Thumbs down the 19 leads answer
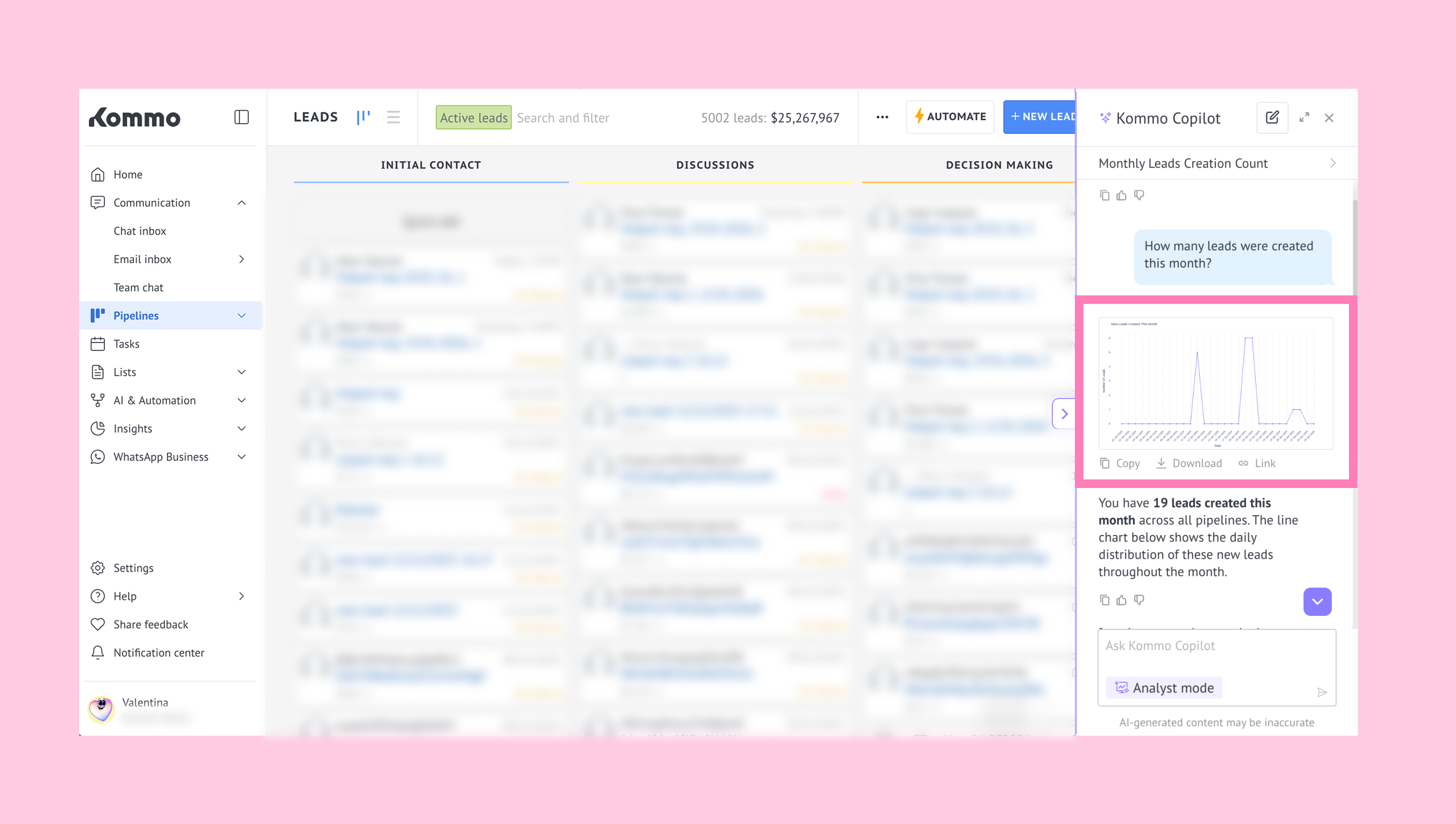The image size is (1456, 824). 1139,600
